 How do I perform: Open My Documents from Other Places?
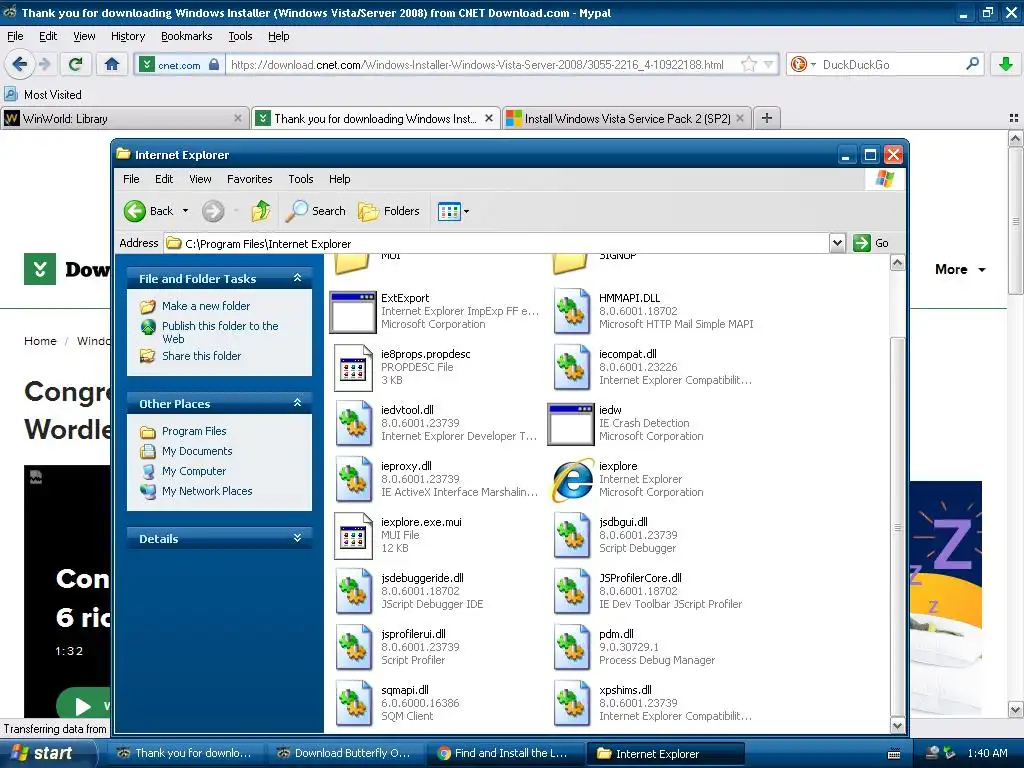click(x=197, y=451)
